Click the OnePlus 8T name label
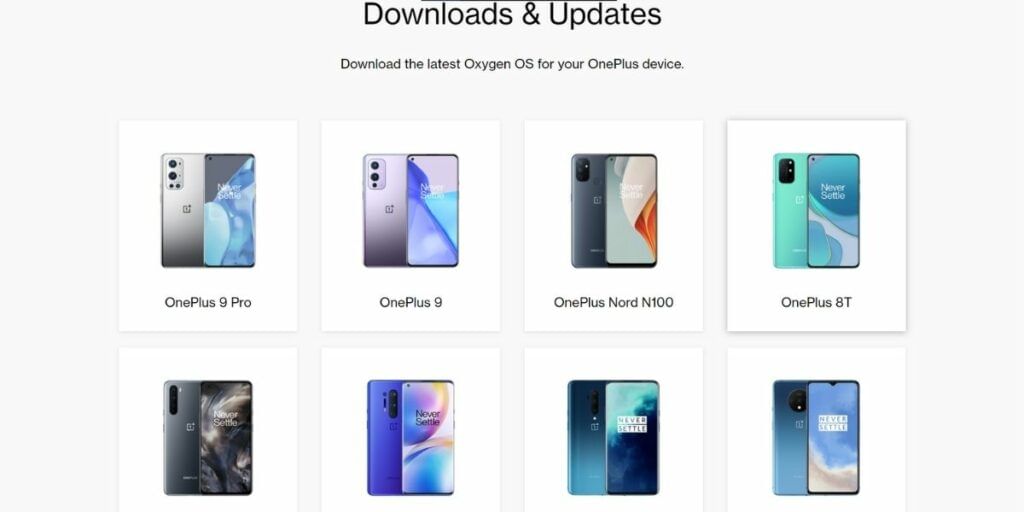 pyautogui.click(x=816, y=302)
